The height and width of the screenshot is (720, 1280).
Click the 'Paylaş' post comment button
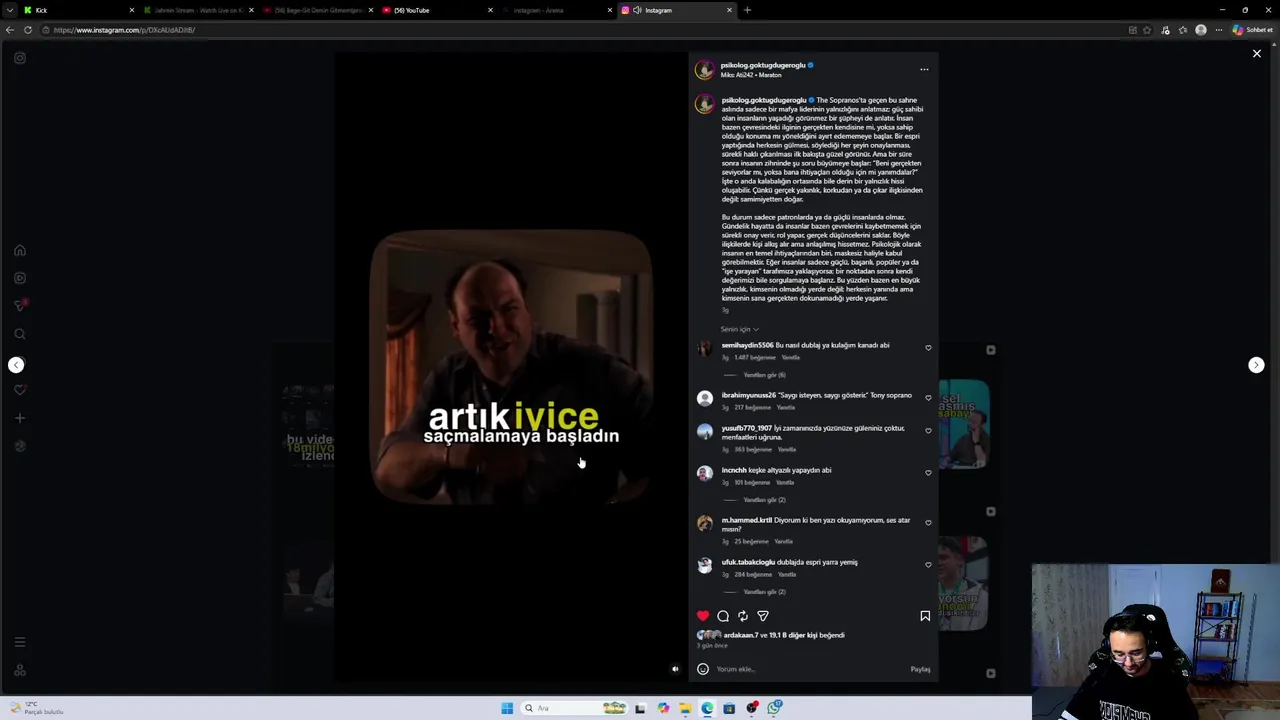coord(920,669)
